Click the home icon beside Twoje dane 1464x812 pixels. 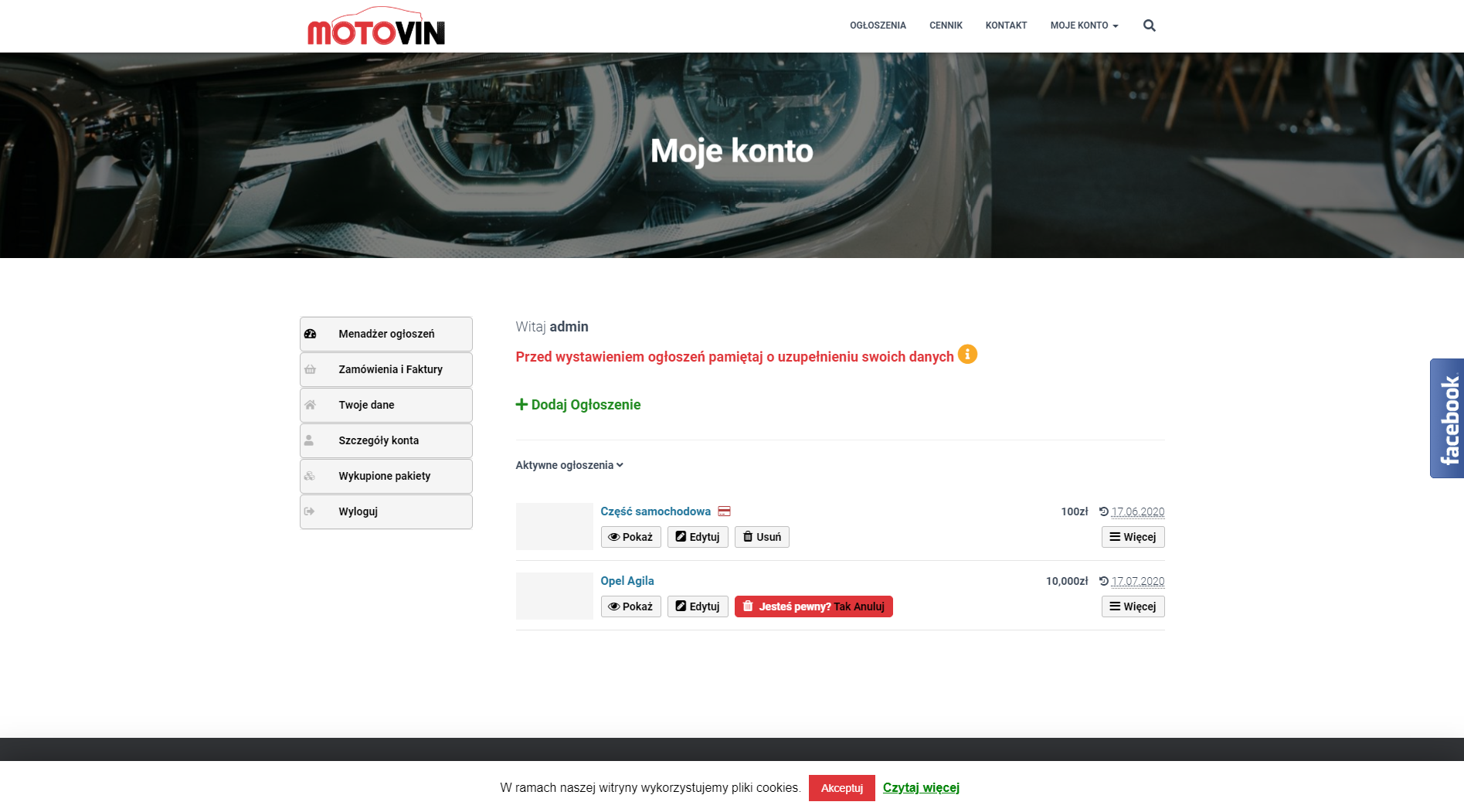click(311, 405)
